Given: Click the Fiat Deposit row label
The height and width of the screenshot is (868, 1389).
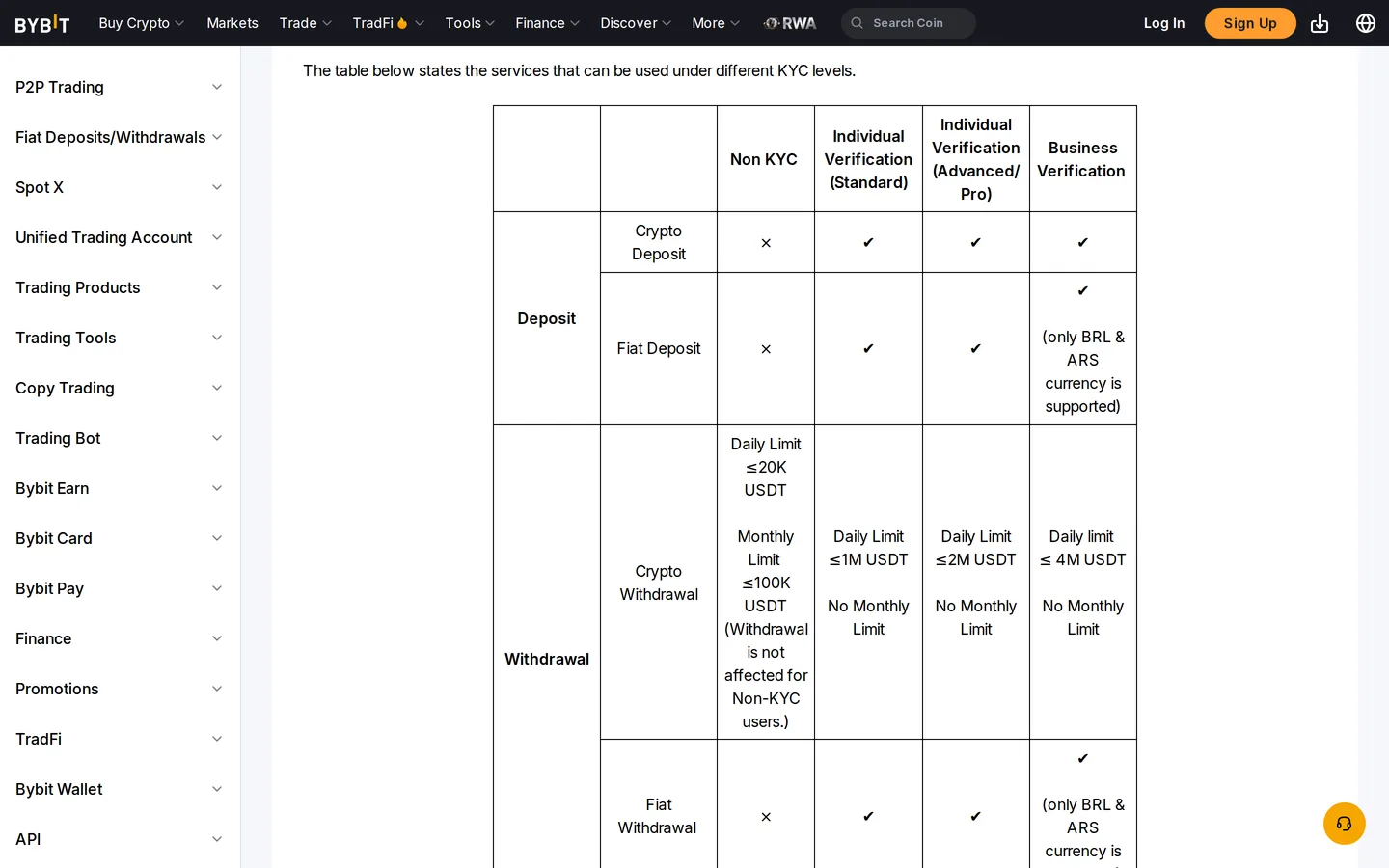Looking at the screenshot, I should 659,348.
